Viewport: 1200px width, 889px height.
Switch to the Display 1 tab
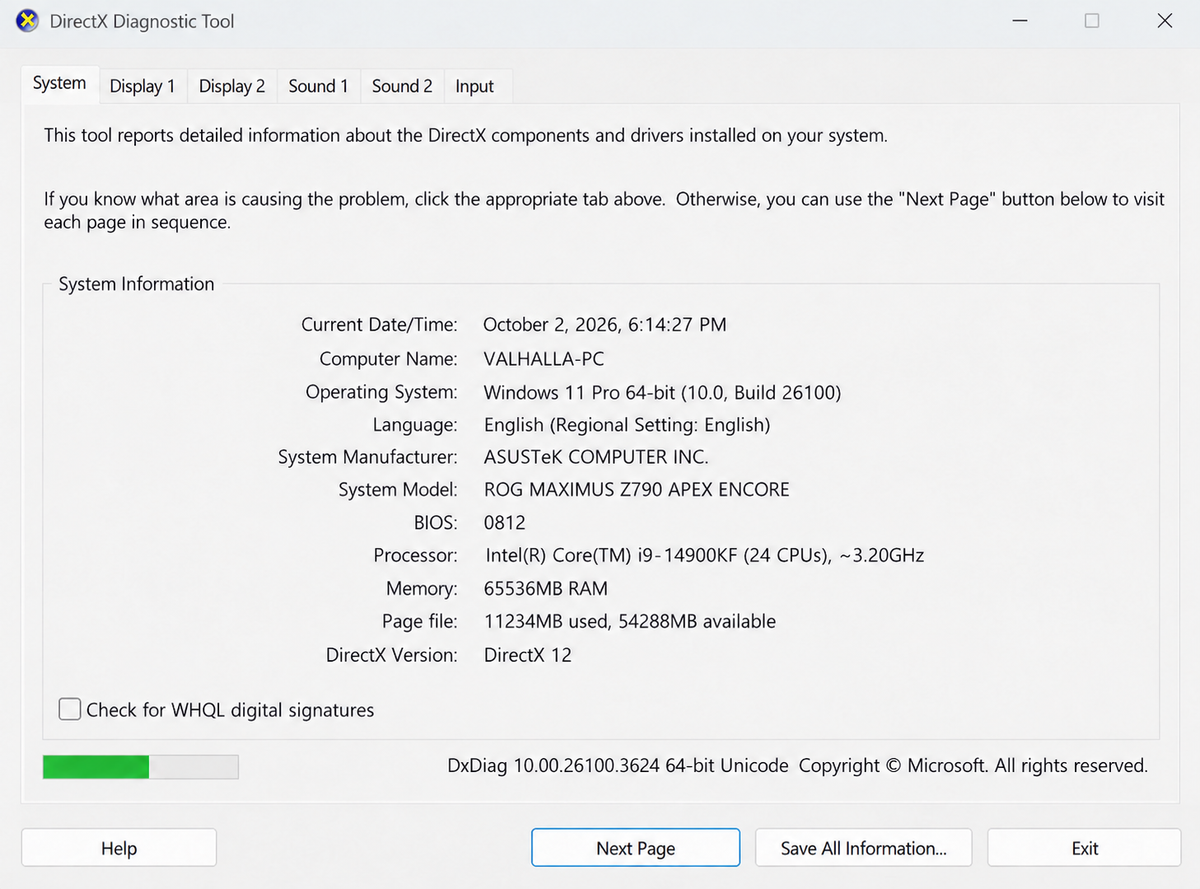point(142,86)
